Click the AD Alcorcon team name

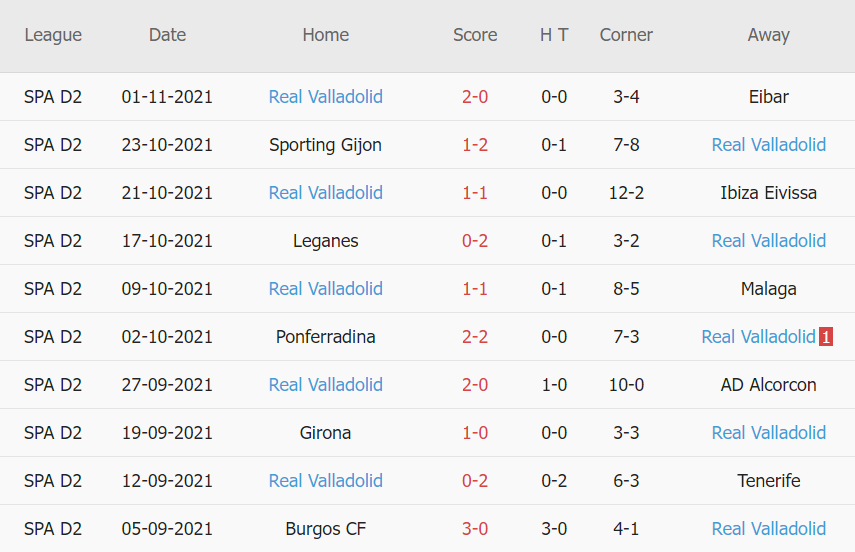pyautogui.click(x=768, y=385)
